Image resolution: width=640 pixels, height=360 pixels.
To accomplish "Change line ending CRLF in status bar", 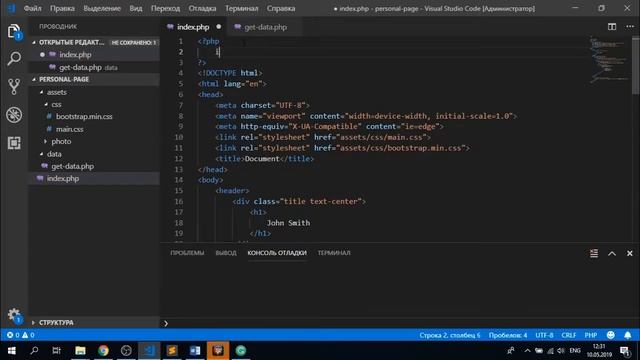I will (569, 335).
